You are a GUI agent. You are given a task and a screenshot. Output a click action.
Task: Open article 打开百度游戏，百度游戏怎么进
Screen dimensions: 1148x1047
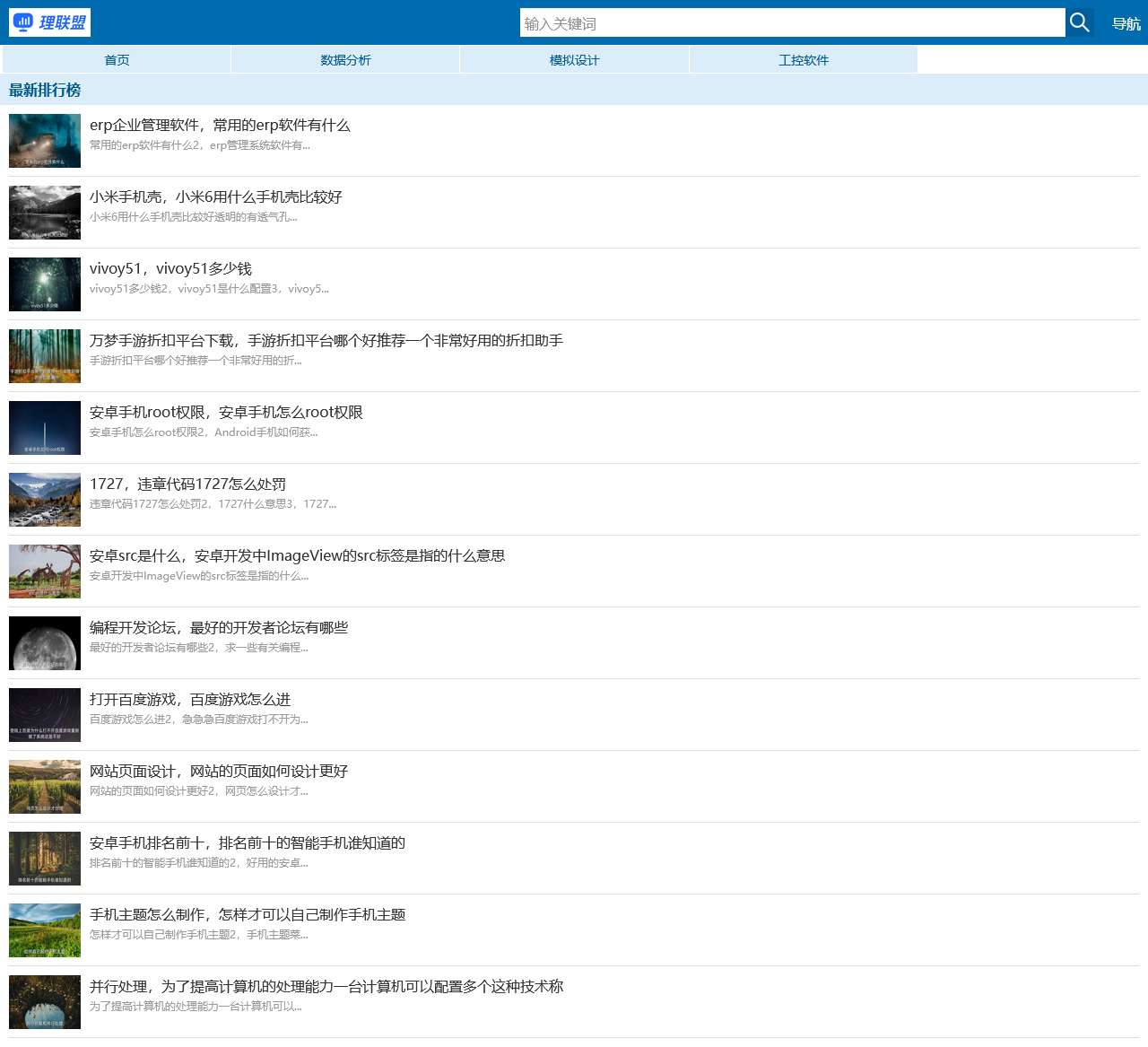point(190,700)
